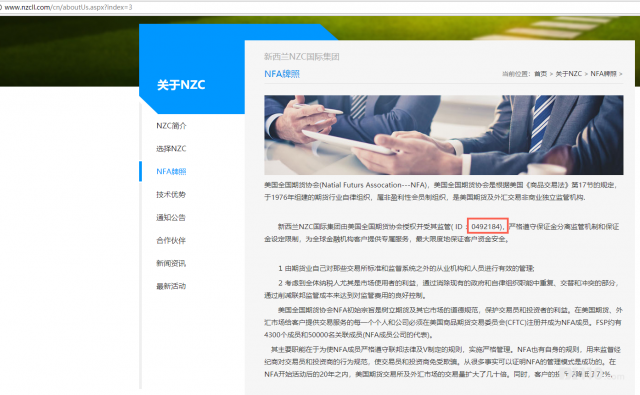Go to 最新活动 sidebar item
Screen dimensions: 640x395
pos(171,286)
